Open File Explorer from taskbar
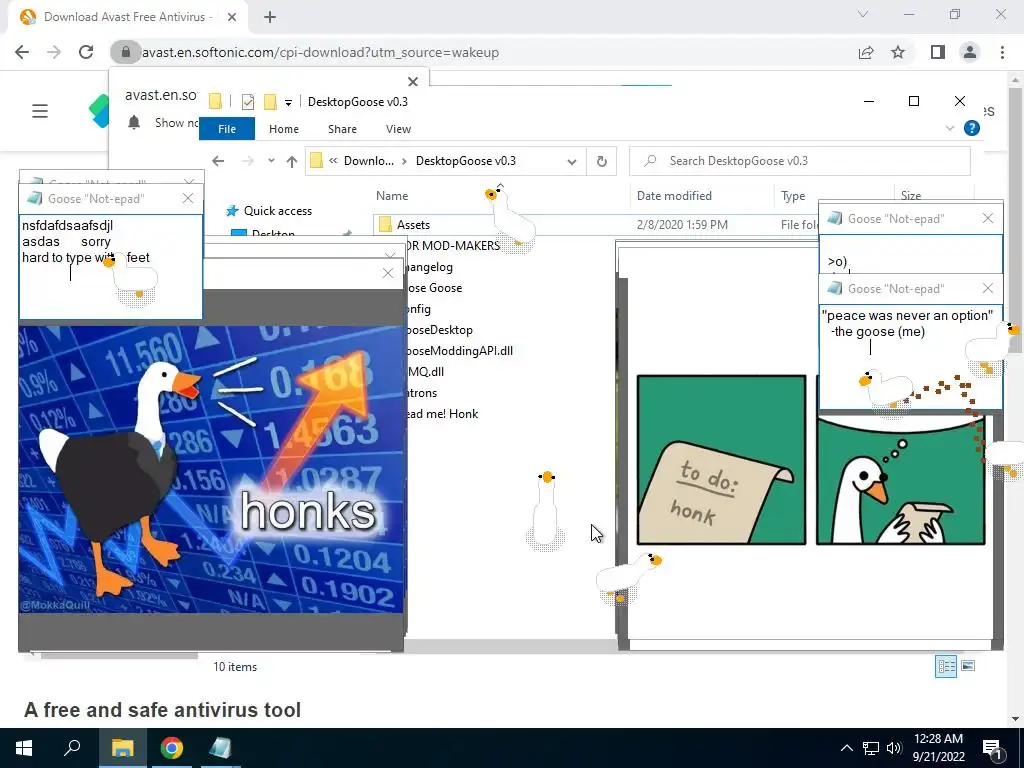Image resolution: width=1024 pixels, height=768 pixels. pyautogui.click(x=122, y=748)
